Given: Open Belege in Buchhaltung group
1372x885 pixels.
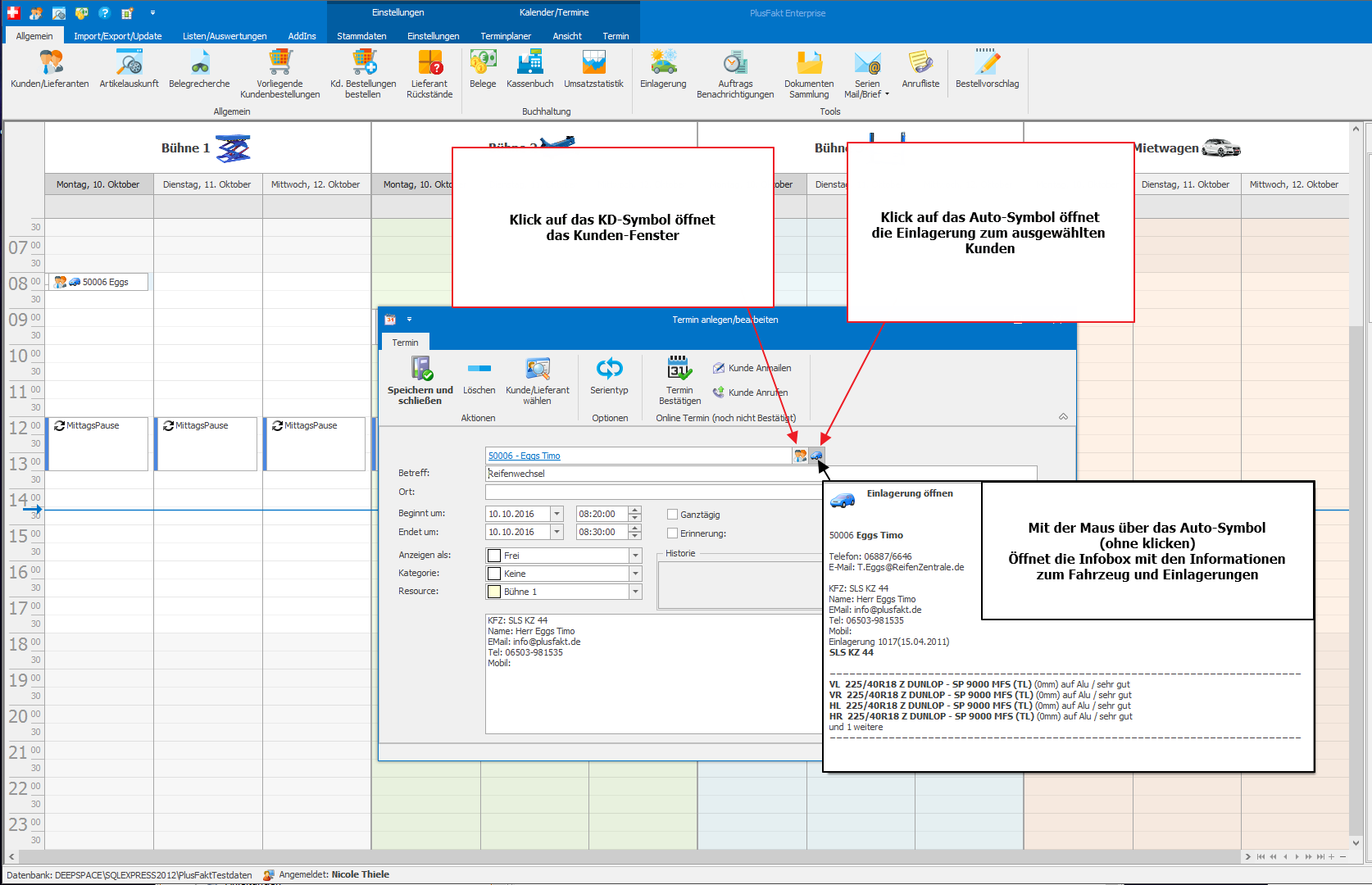Looking at the screenshot, I should [x=483, y=69].
